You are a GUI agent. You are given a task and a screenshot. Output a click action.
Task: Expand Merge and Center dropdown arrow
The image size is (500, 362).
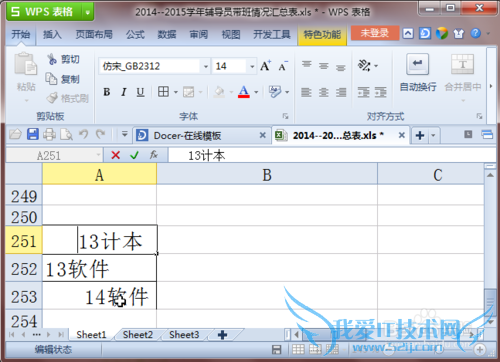pos(463,100)
